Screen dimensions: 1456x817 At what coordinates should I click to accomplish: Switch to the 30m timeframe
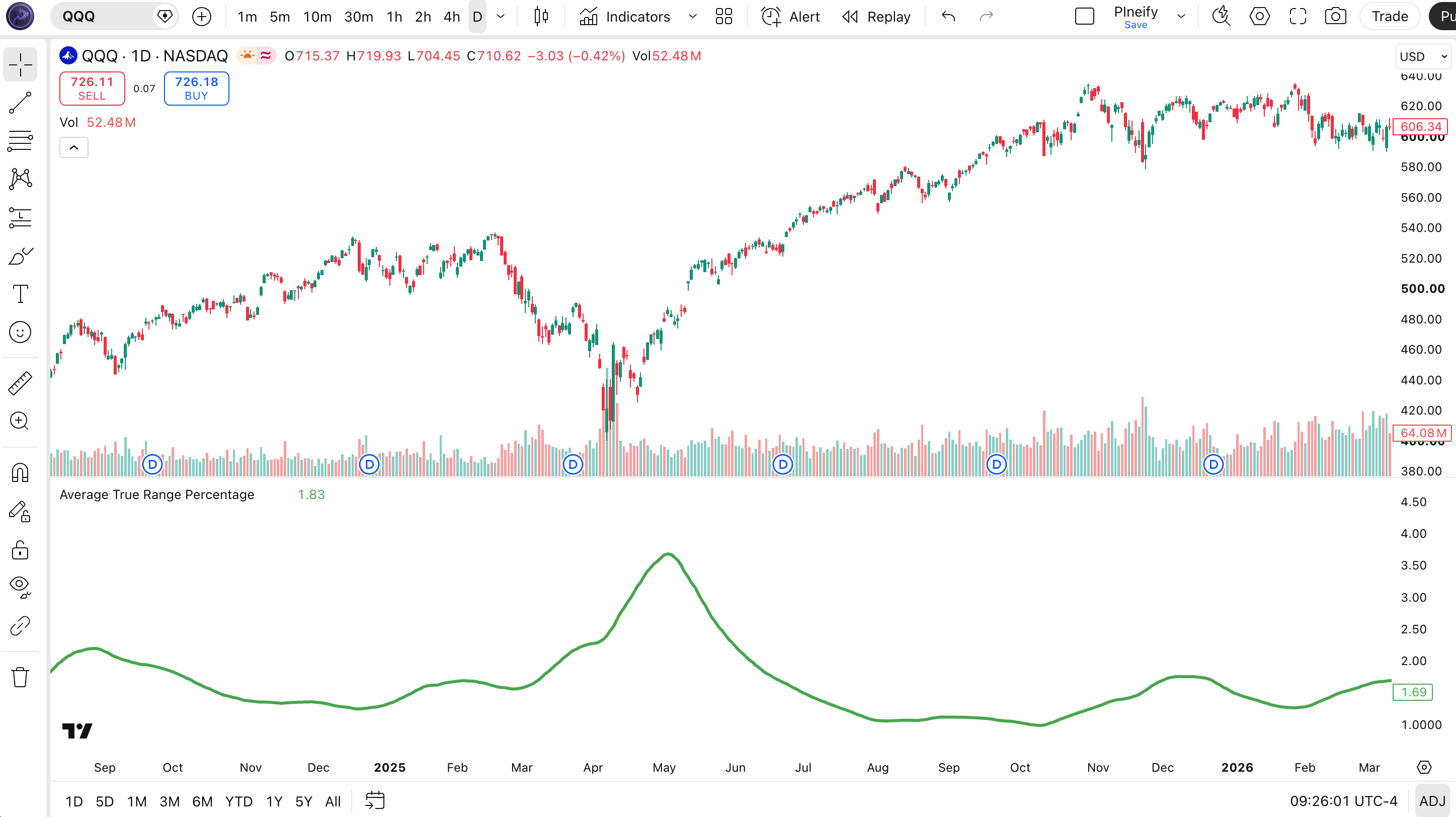(x=359, y=17)
